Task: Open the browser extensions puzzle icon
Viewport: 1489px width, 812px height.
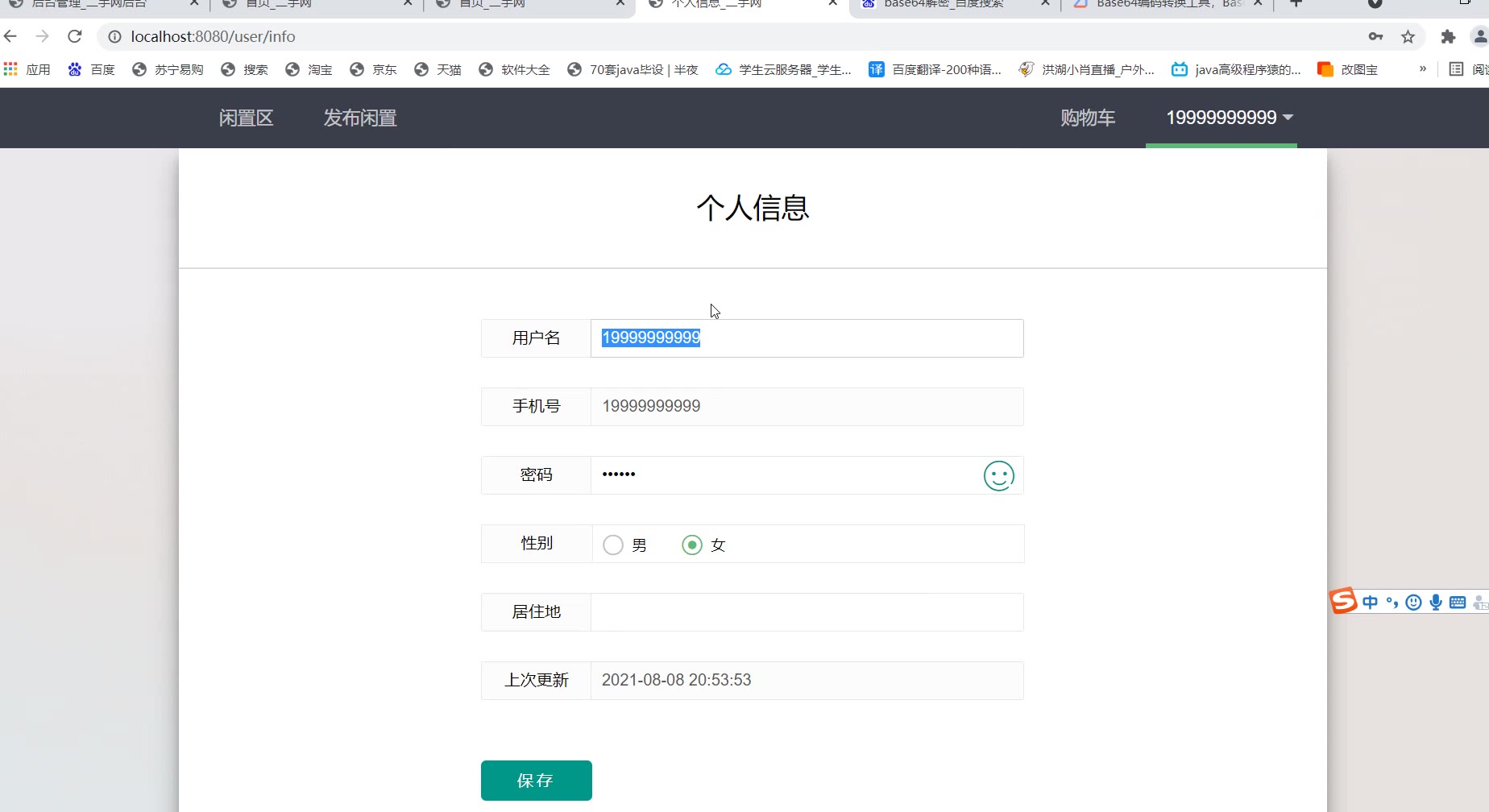Action: click(1448, 36)
